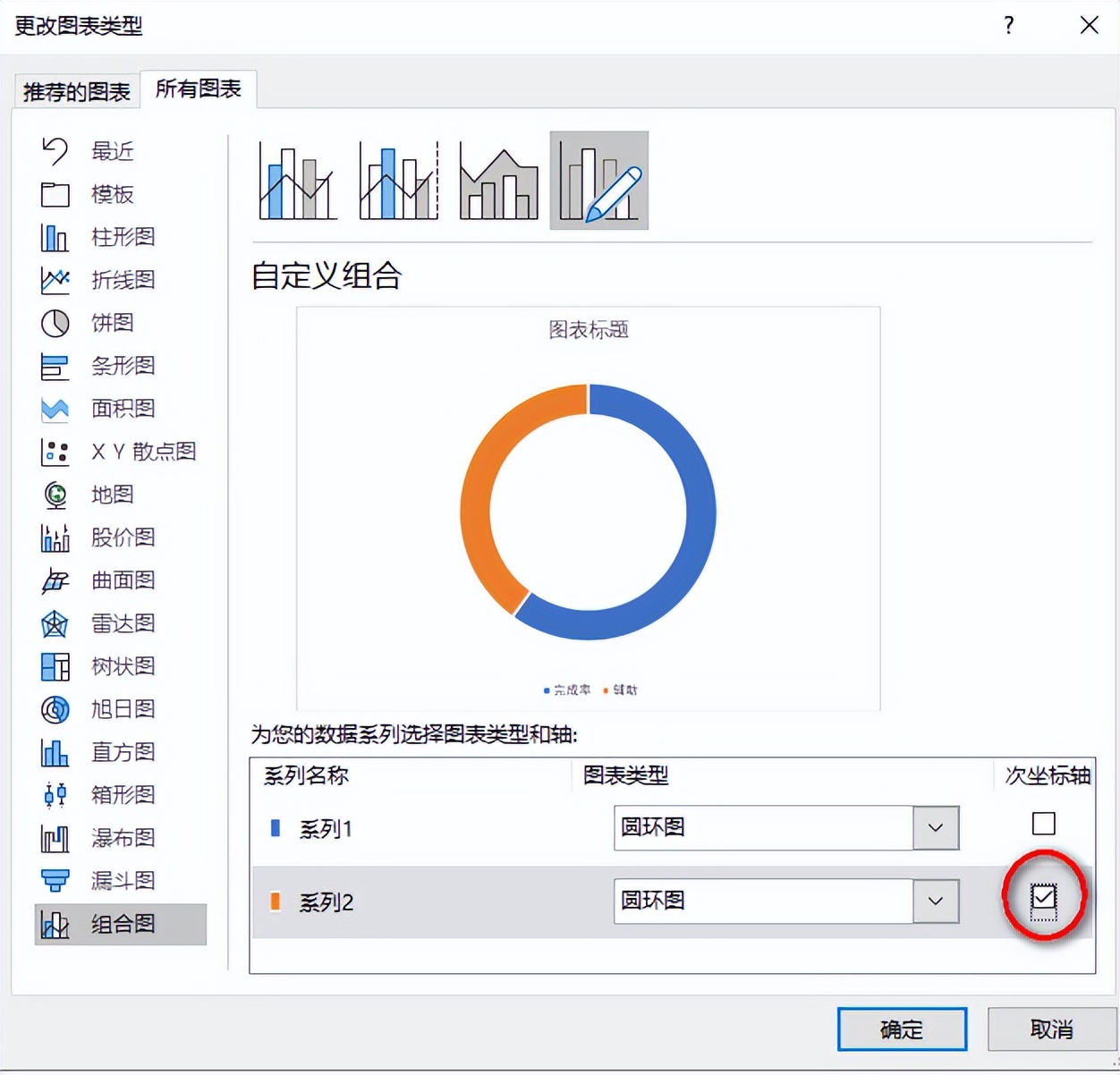Select the first clustered column-line combo thumbnail

click(x=296, y=179)
